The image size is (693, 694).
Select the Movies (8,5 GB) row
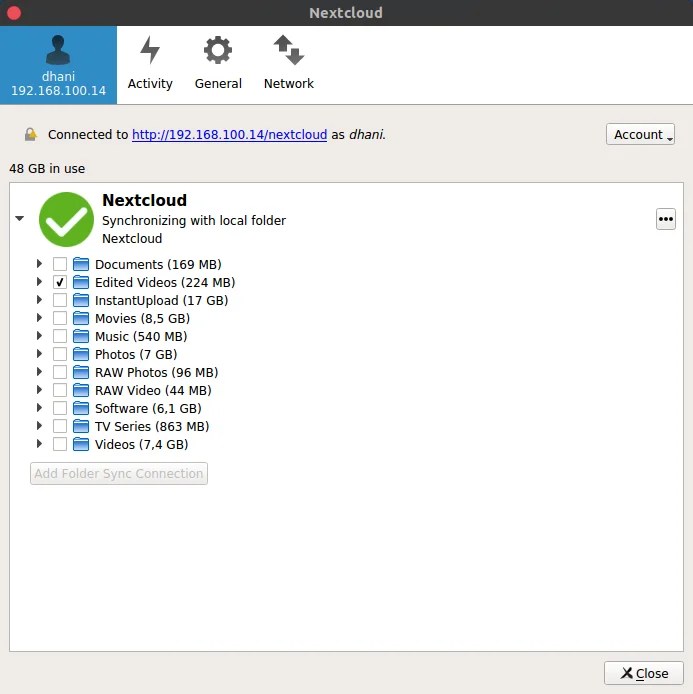tap(142, 318)
